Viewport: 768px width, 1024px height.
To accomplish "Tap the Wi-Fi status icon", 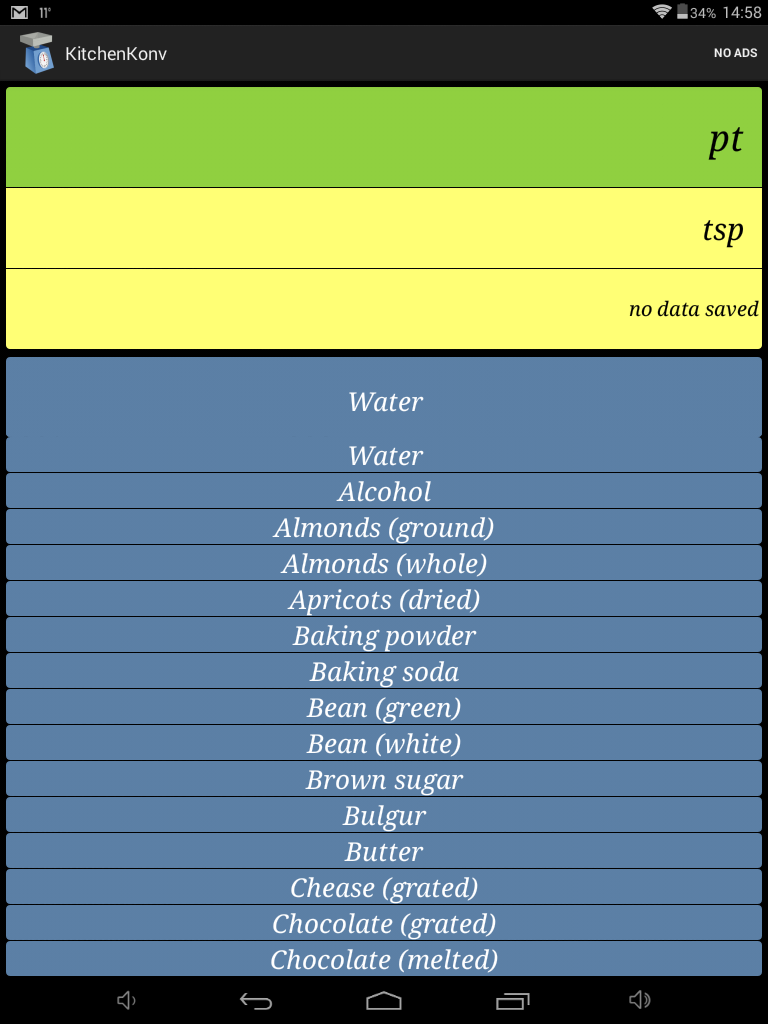I will click(x=661, y=13).
